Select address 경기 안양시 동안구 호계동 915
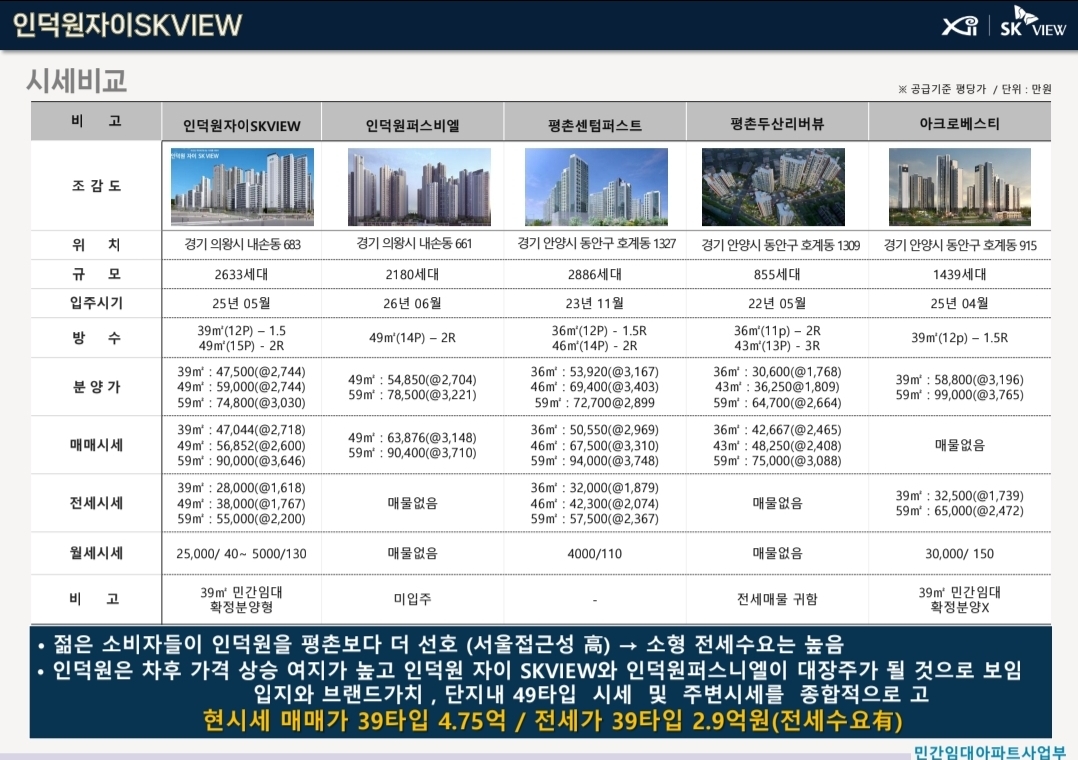Screen dimensions: 1078x760 tap(960, 245)
